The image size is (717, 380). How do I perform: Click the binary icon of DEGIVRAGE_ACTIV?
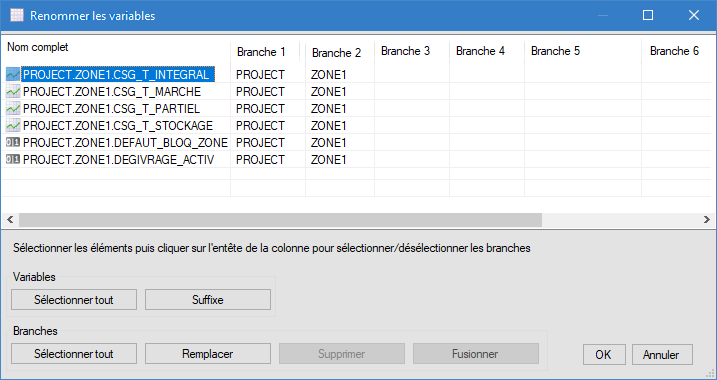click(x=13, y=160)
